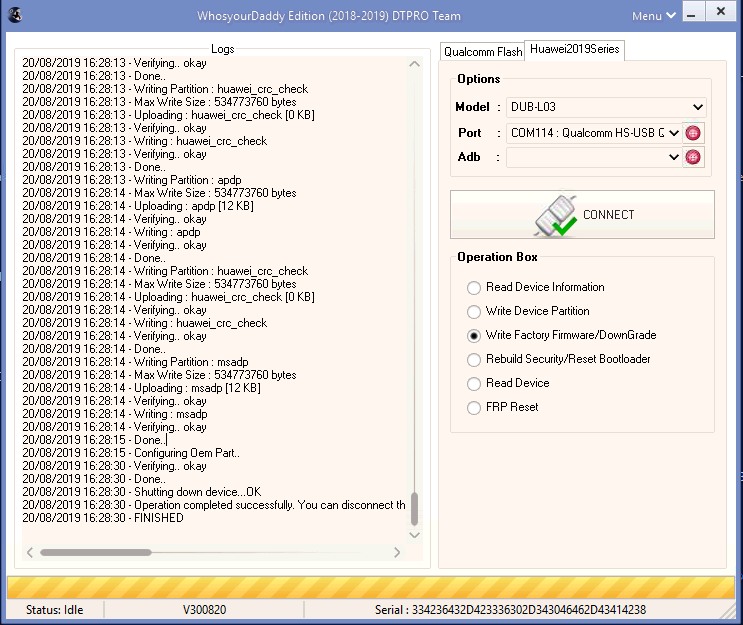Open the Menu in the title bar
743x625 pixels.
click(x=652, y=16)
